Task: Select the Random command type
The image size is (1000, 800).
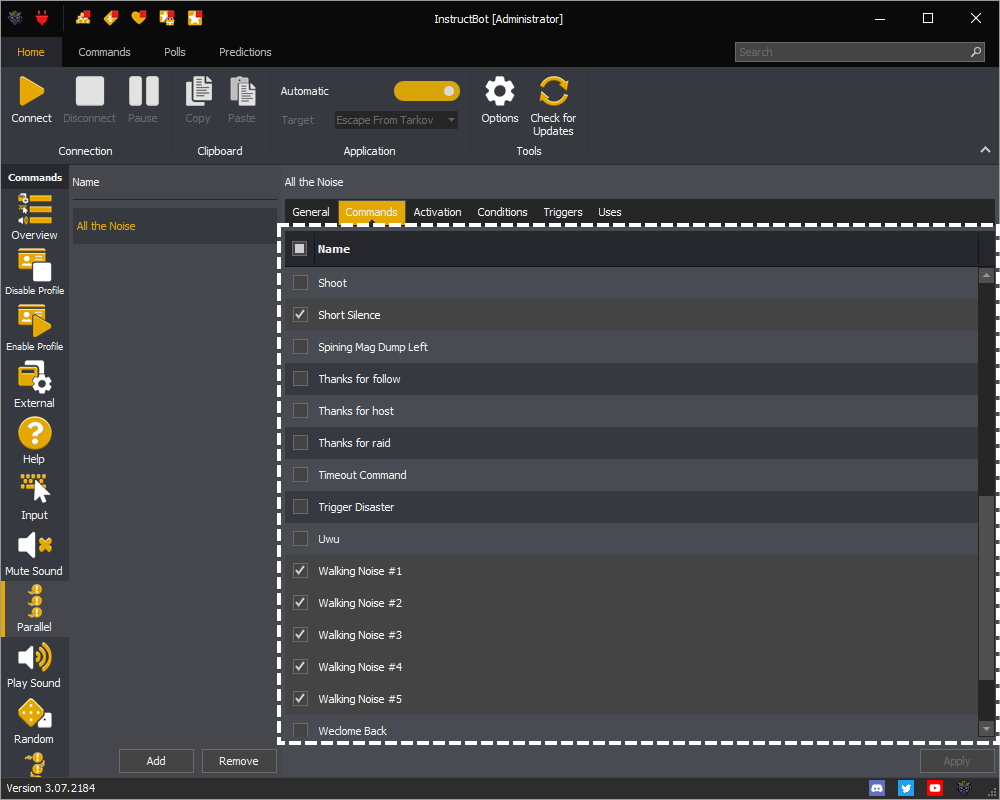Action: point(34,722)
